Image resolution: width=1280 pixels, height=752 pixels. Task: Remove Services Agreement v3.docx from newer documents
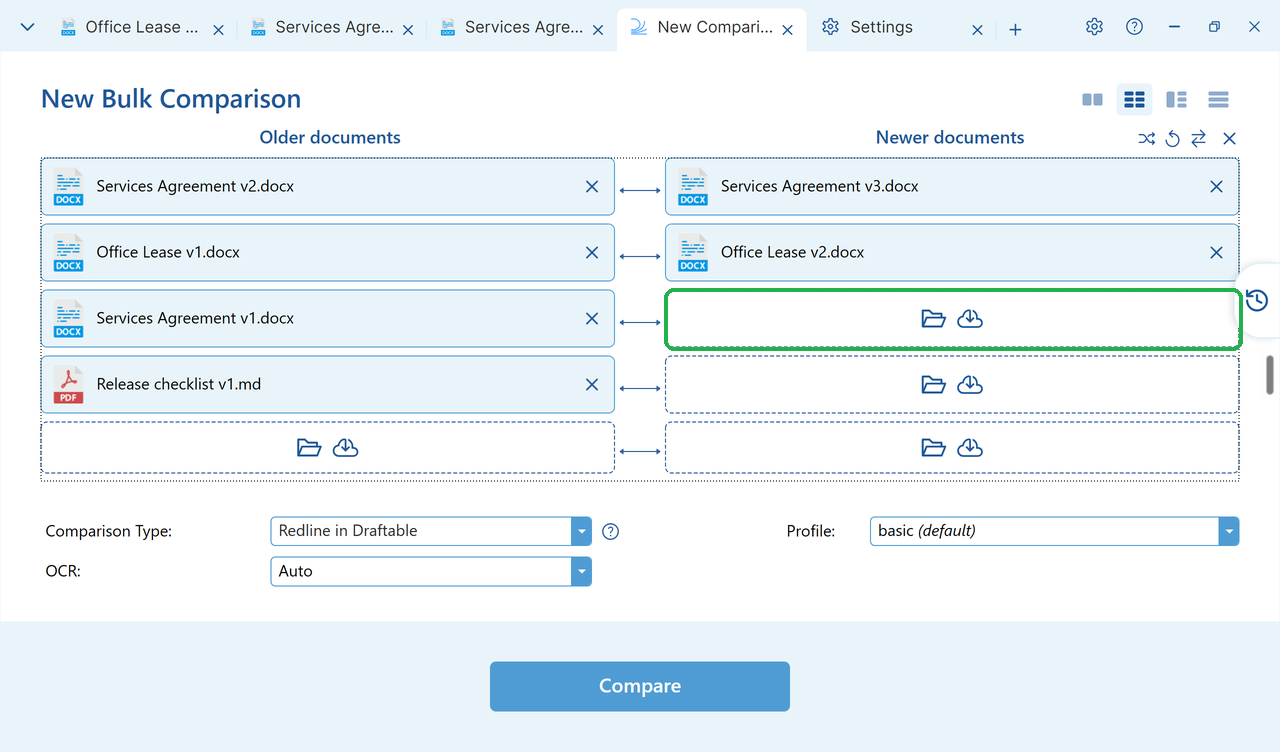(x=1216, y=187)
